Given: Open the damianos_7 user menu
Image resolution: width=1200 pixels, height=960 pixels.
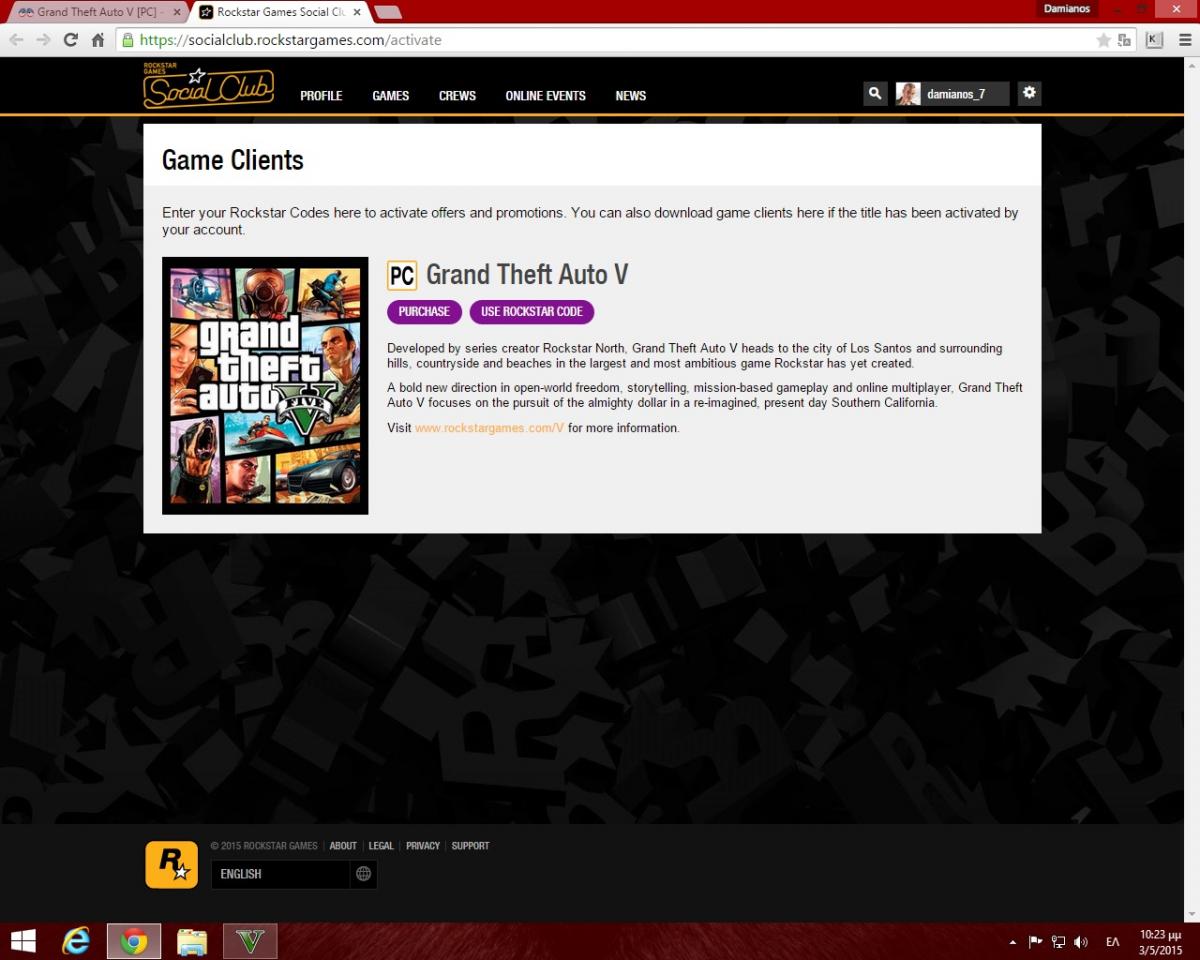Looking at the screenshot, I should coord(953,94).
